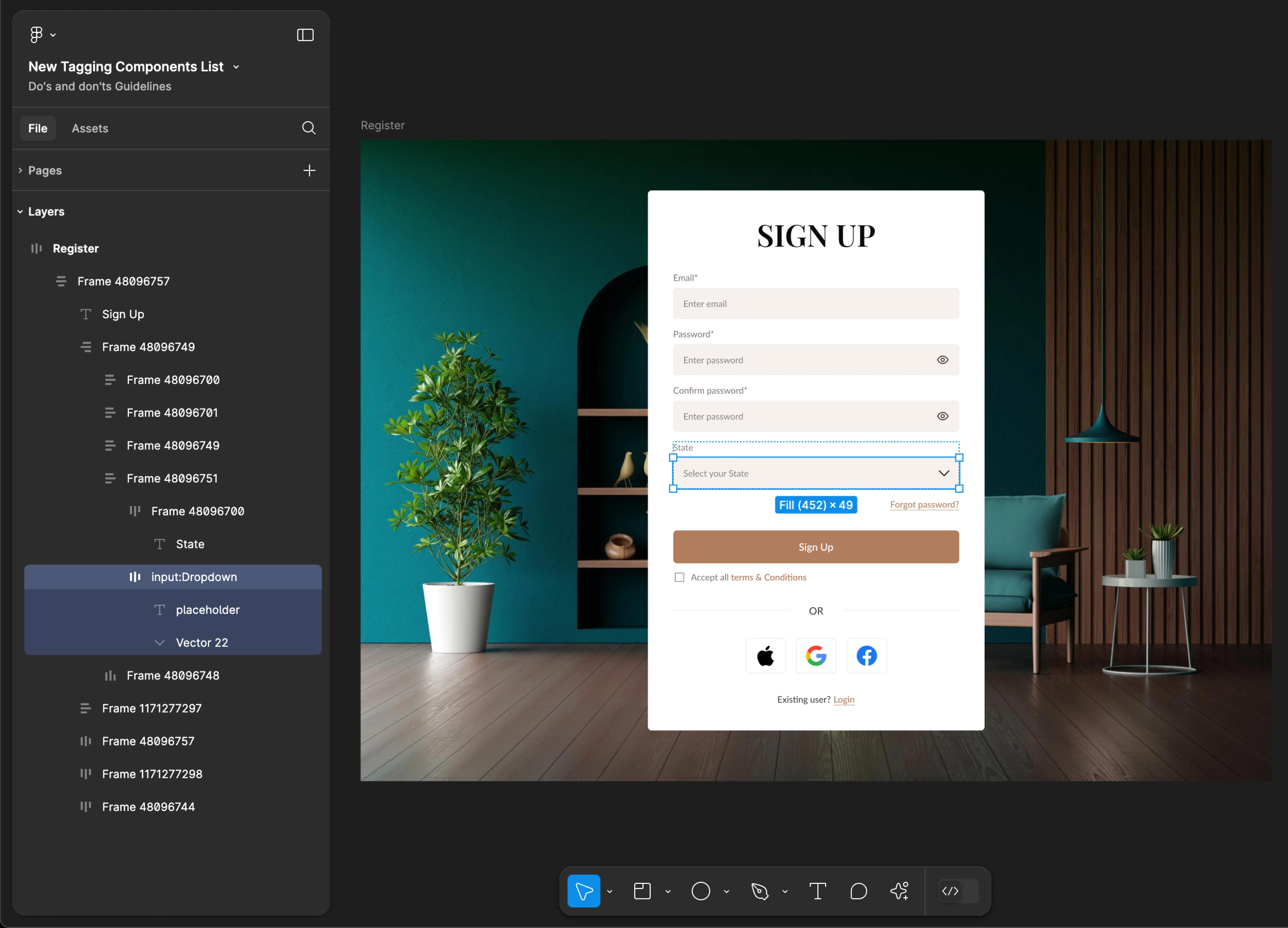Check Accept all terms checkbox

click(x=679, y=577)
